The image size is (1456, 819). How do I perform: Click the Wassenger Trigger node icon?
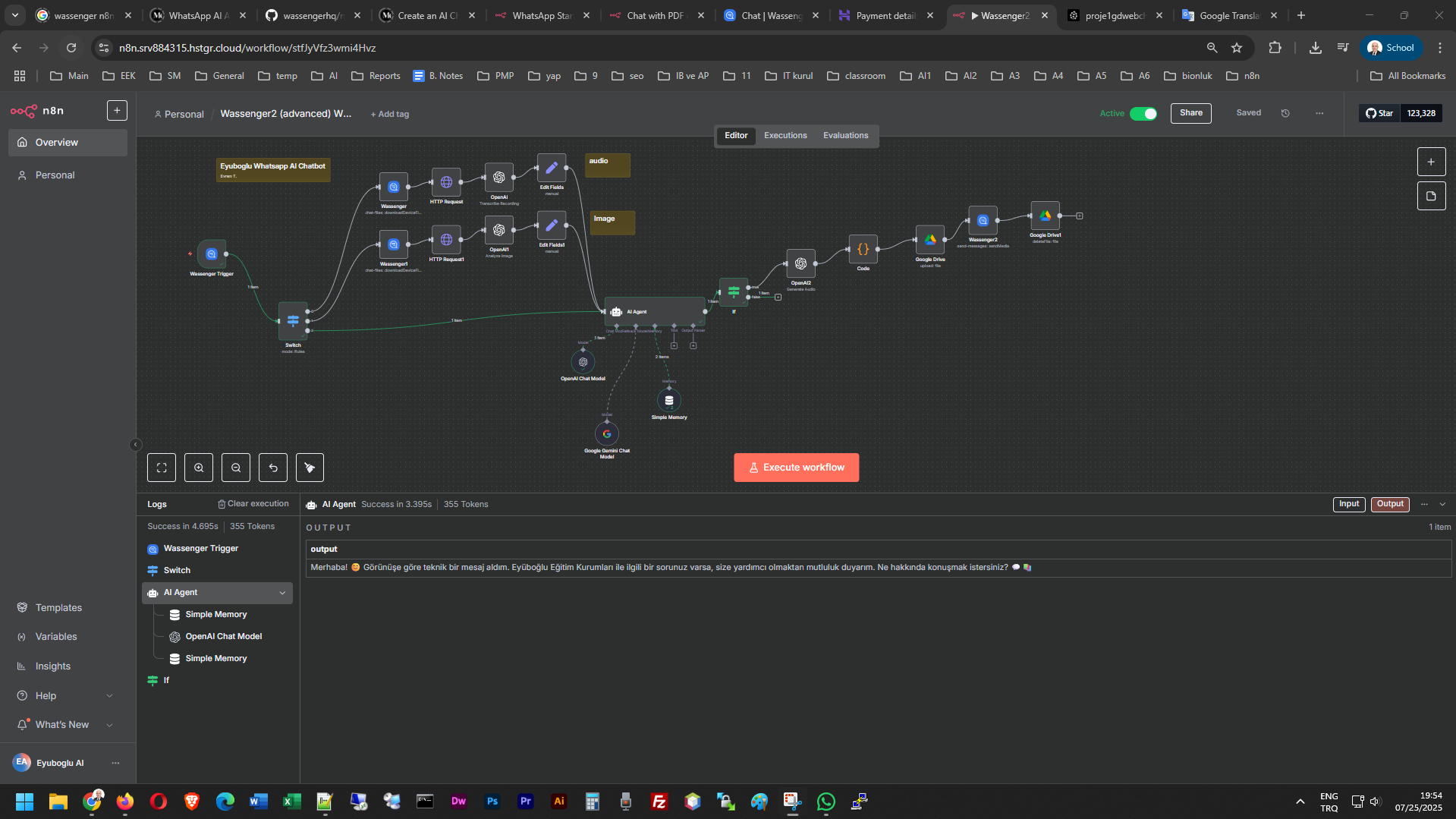(212, 254)
